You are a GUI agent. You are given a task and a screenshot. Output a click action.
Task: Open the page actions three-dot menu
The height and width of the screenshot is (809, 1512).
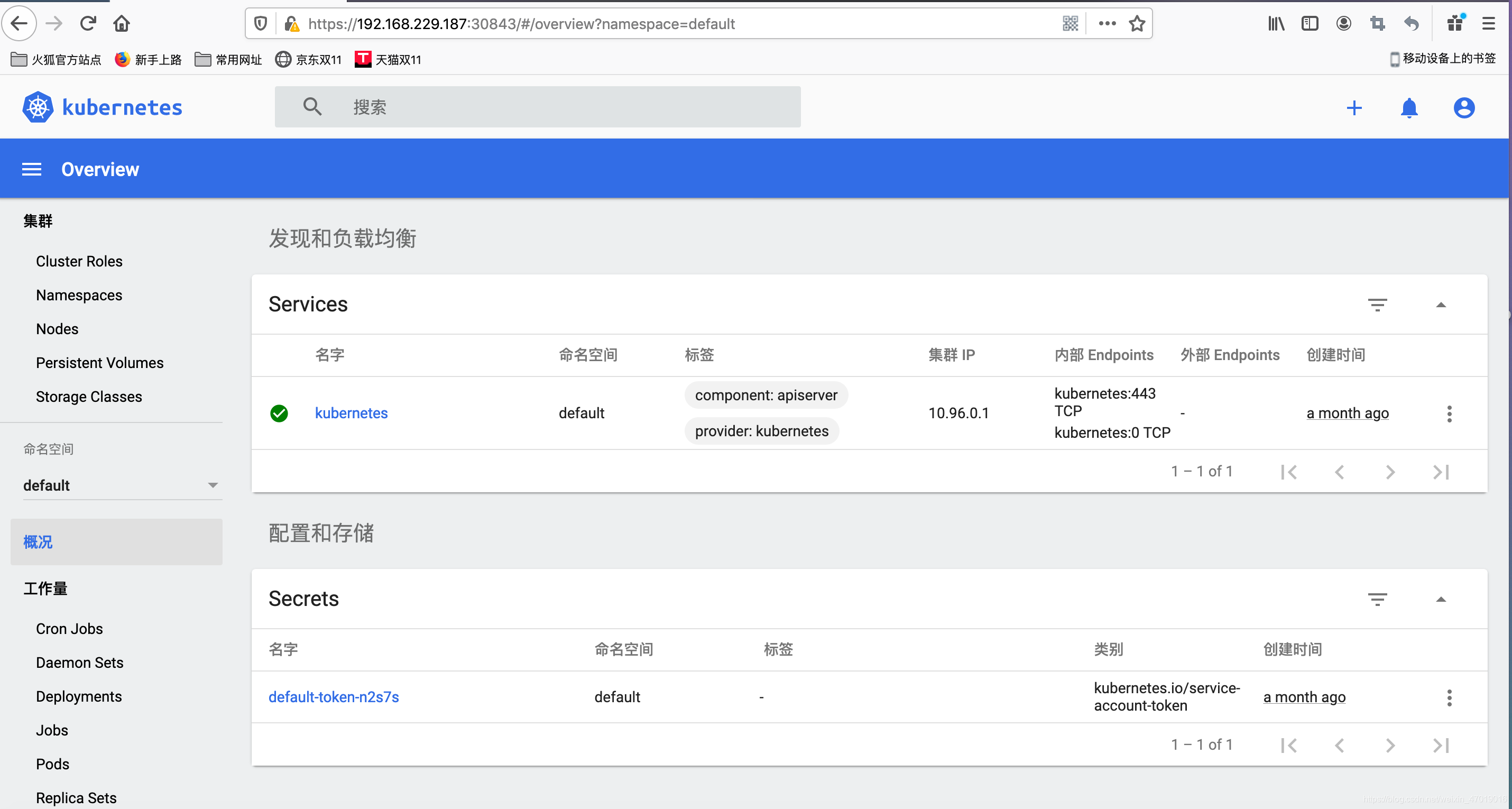(1107, 23)
